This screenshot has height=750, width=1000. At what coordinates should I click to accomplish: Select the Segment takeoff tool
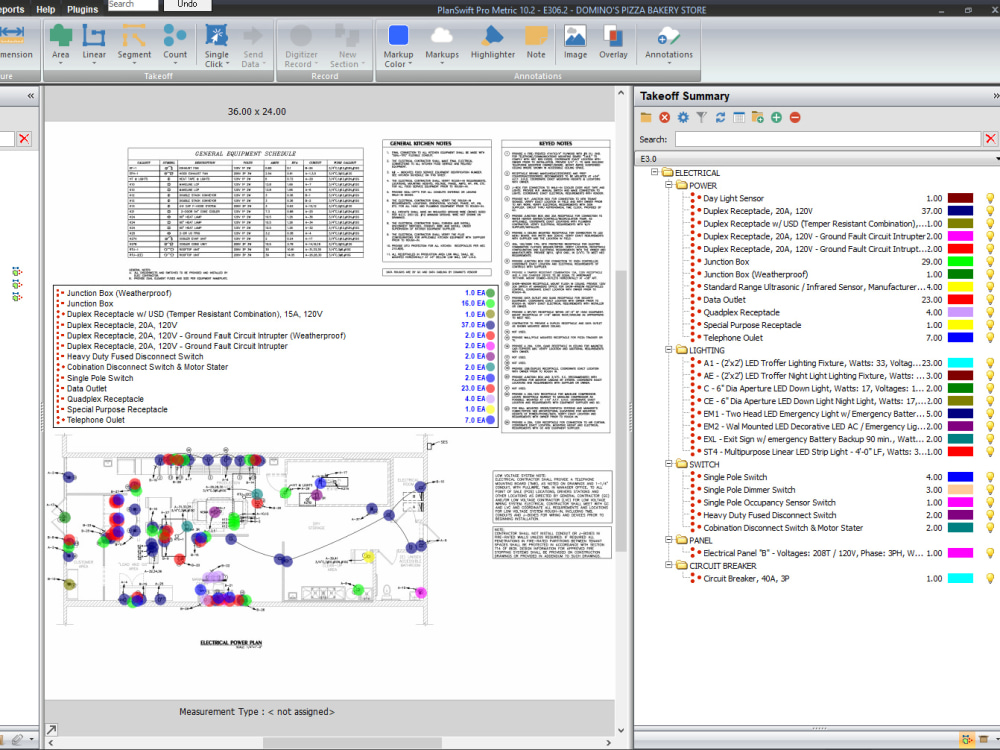[x=134, y=43]
